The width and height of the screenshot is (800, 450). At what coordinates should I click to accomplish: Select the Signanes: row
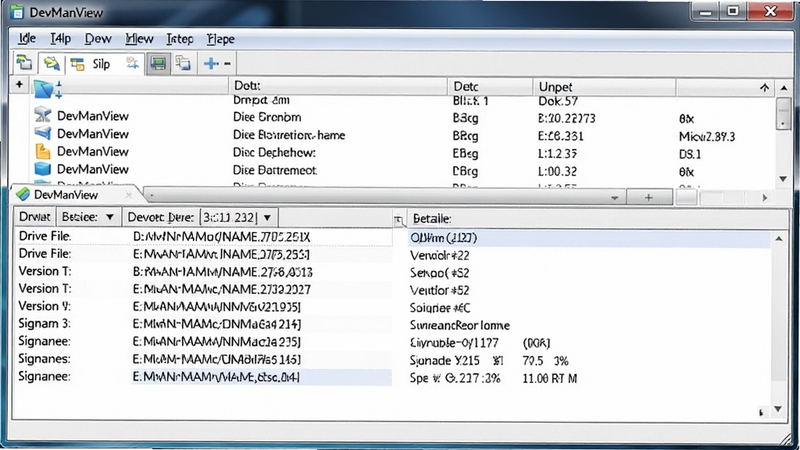pos(204,359)
